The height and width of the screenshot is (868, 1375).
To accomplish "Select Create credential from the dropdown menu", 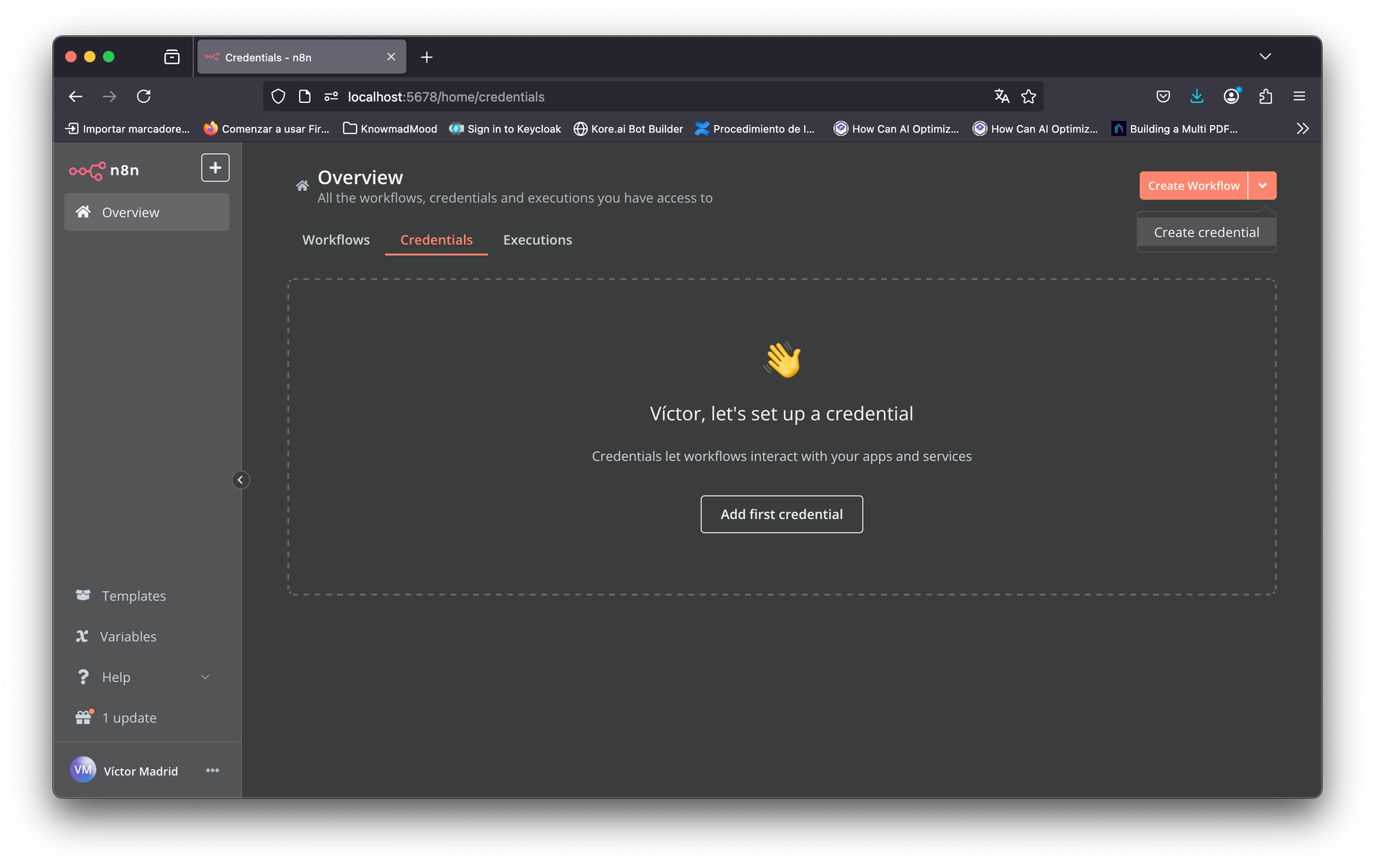I will coord(1207,232).
